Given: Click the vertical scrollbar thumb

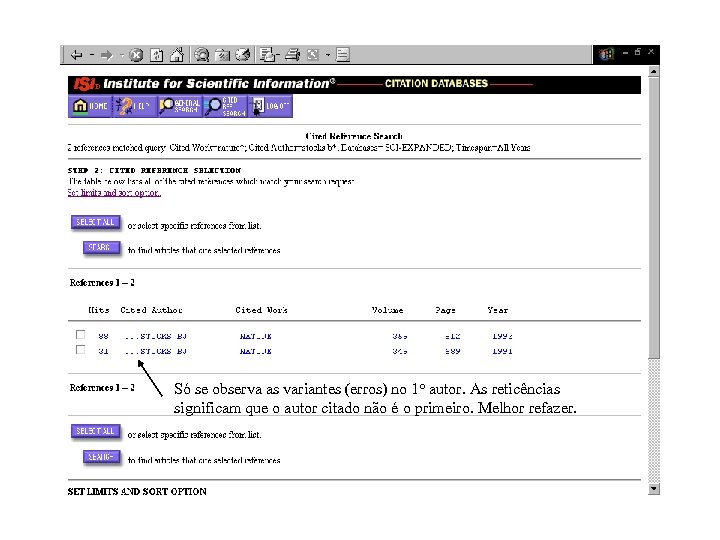Looking at the screenshot, I should tap(654, 218).
